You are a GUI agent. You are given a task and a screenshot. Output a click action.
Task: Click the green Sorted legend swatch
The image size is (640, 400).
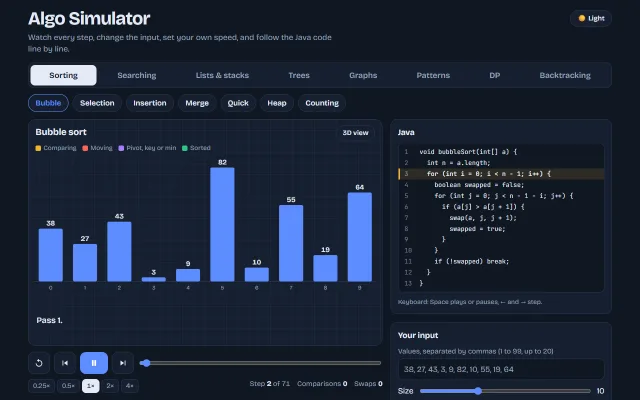185,148
